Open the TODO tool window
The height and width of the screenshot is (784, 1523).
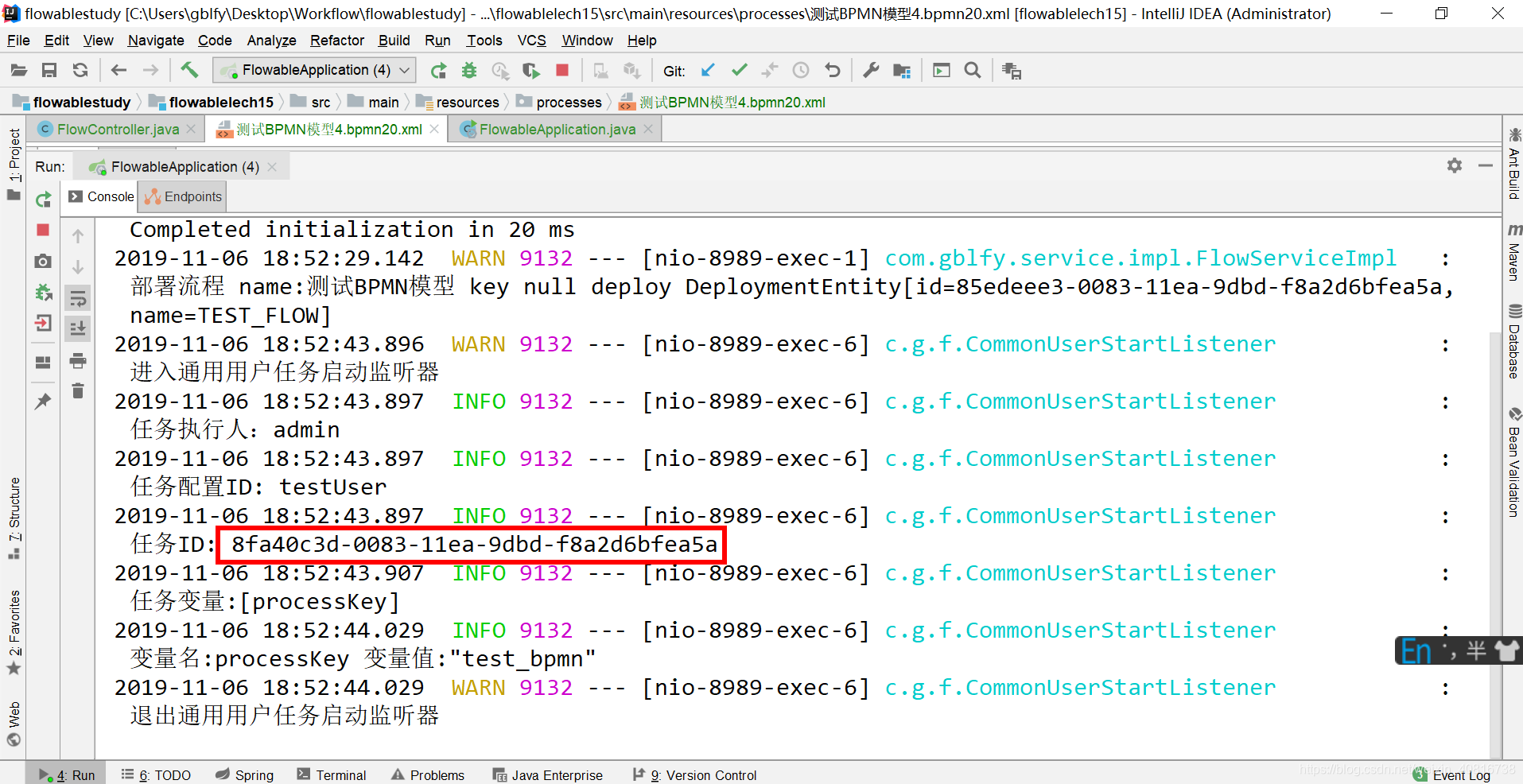point(157,774)
